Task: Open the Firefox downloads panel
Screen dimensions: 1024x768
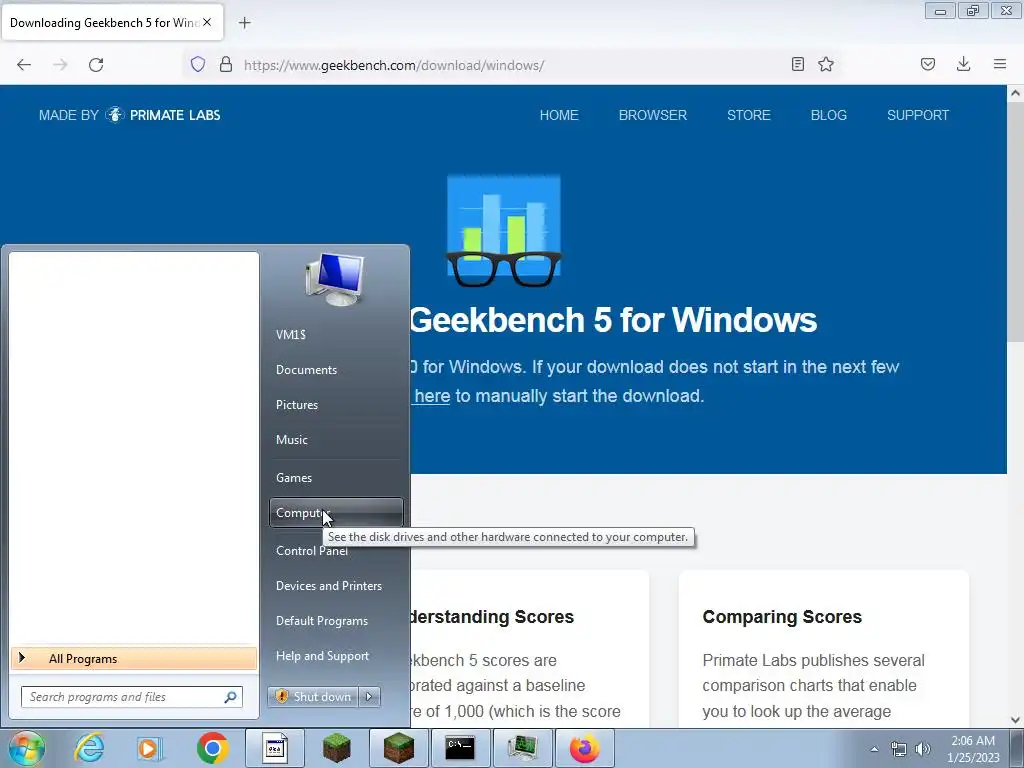Action: click(963, 64)
